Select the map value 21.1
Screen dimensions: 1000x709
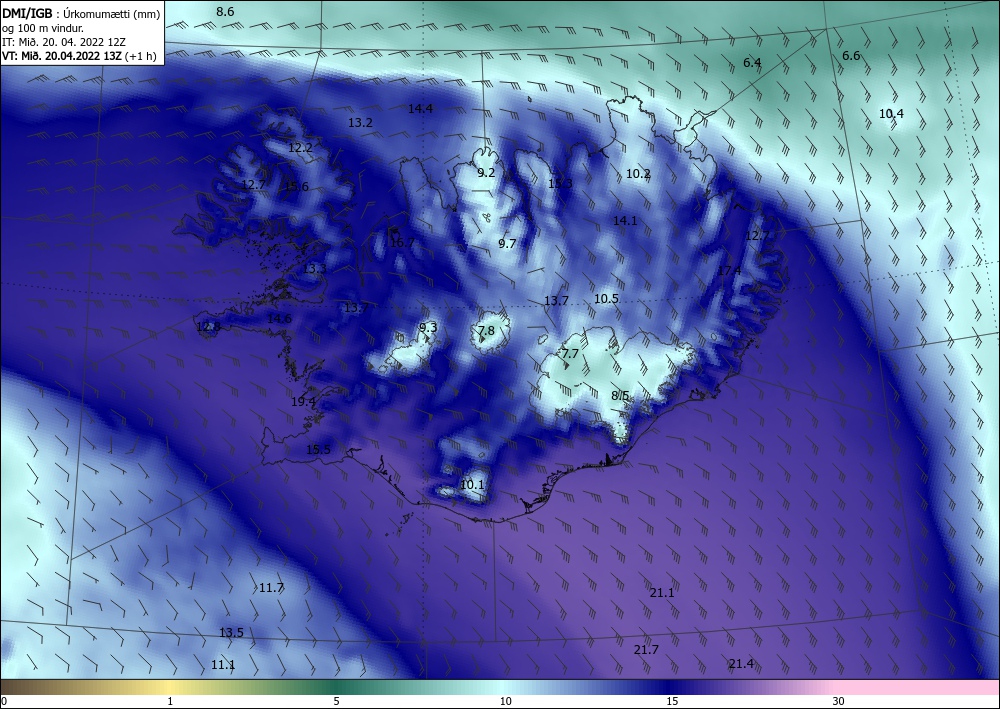(x=662, y=593)
